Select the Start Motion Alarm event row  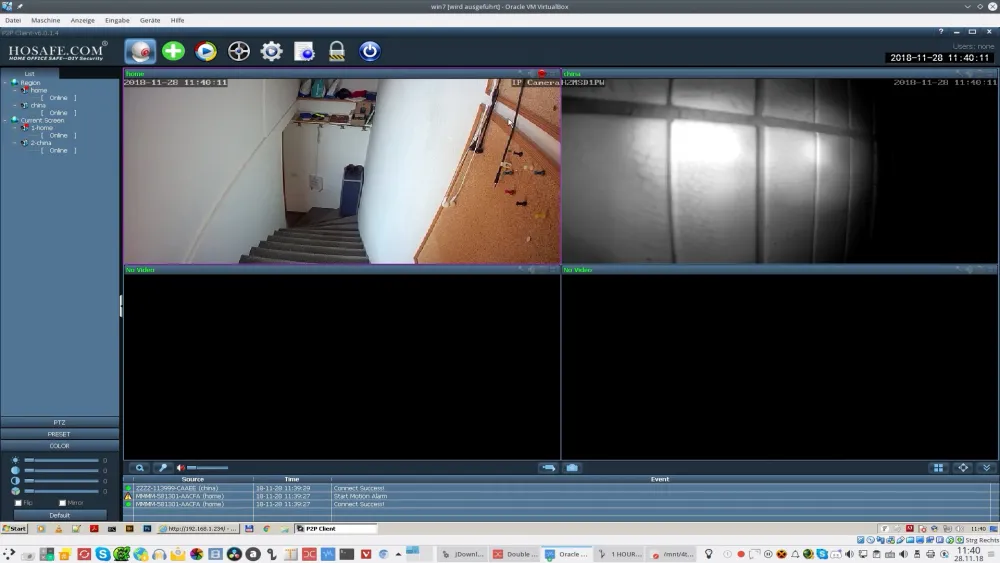click(x=557, y=496)
